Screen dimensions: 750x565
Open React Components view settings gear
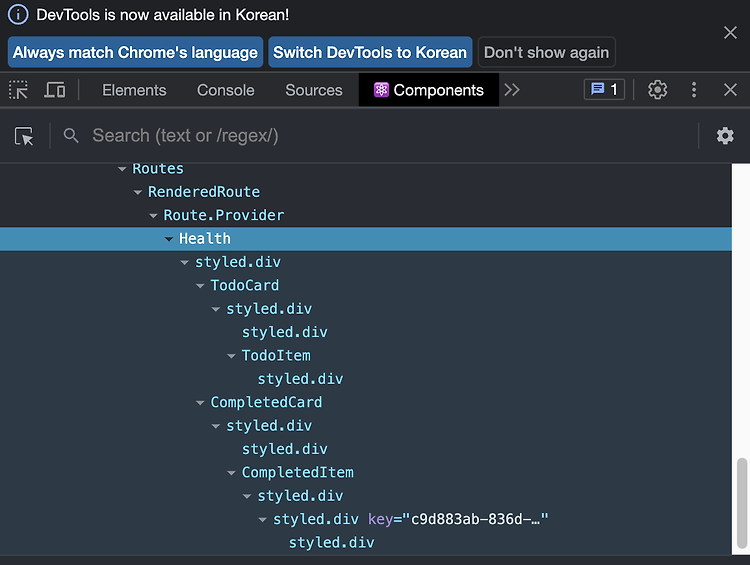pos(725,136)
